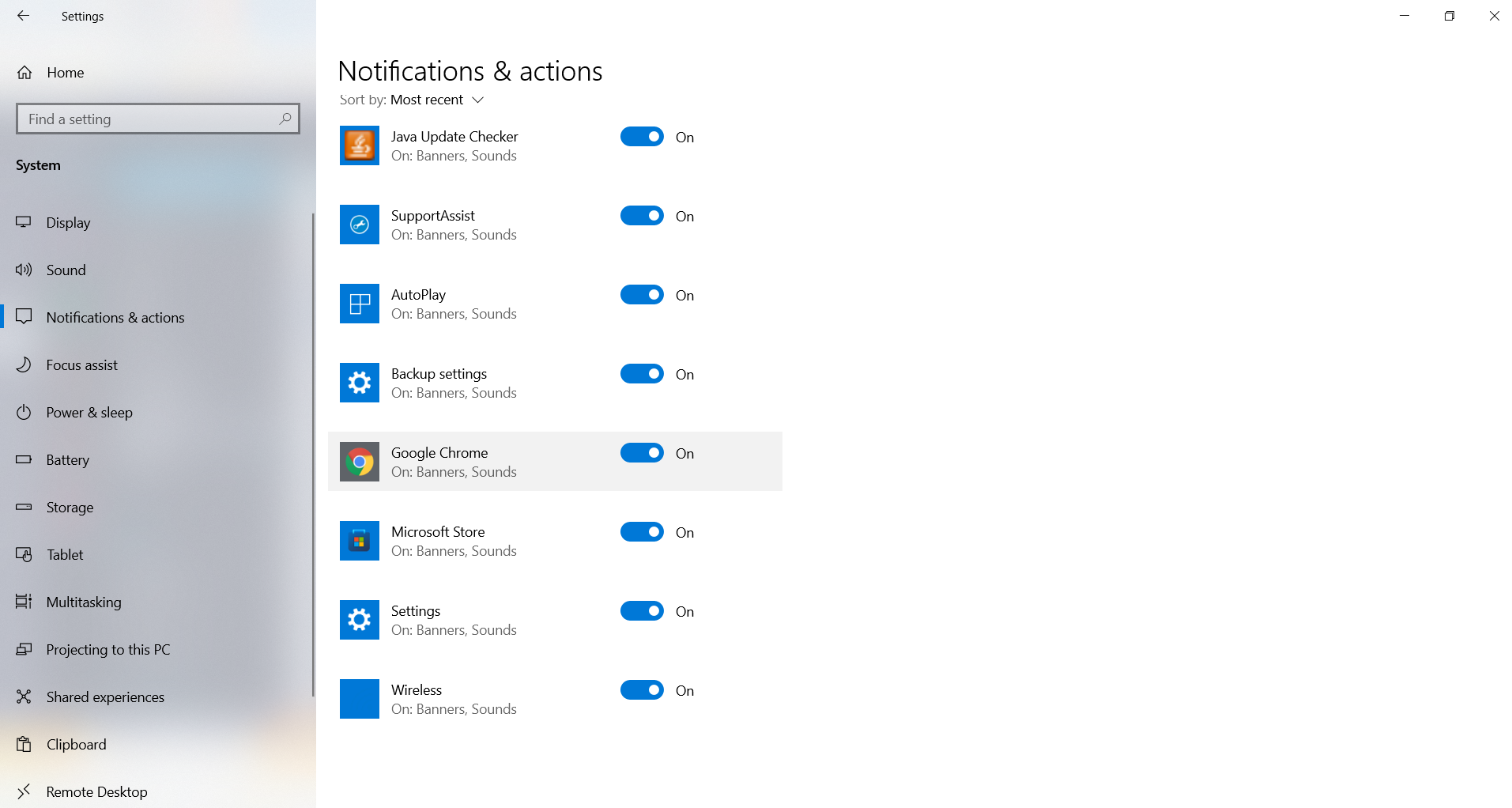Viewport: 1512px width, 808px height.
Task: Click the back arrow in title bar
Action: (23, 16)
